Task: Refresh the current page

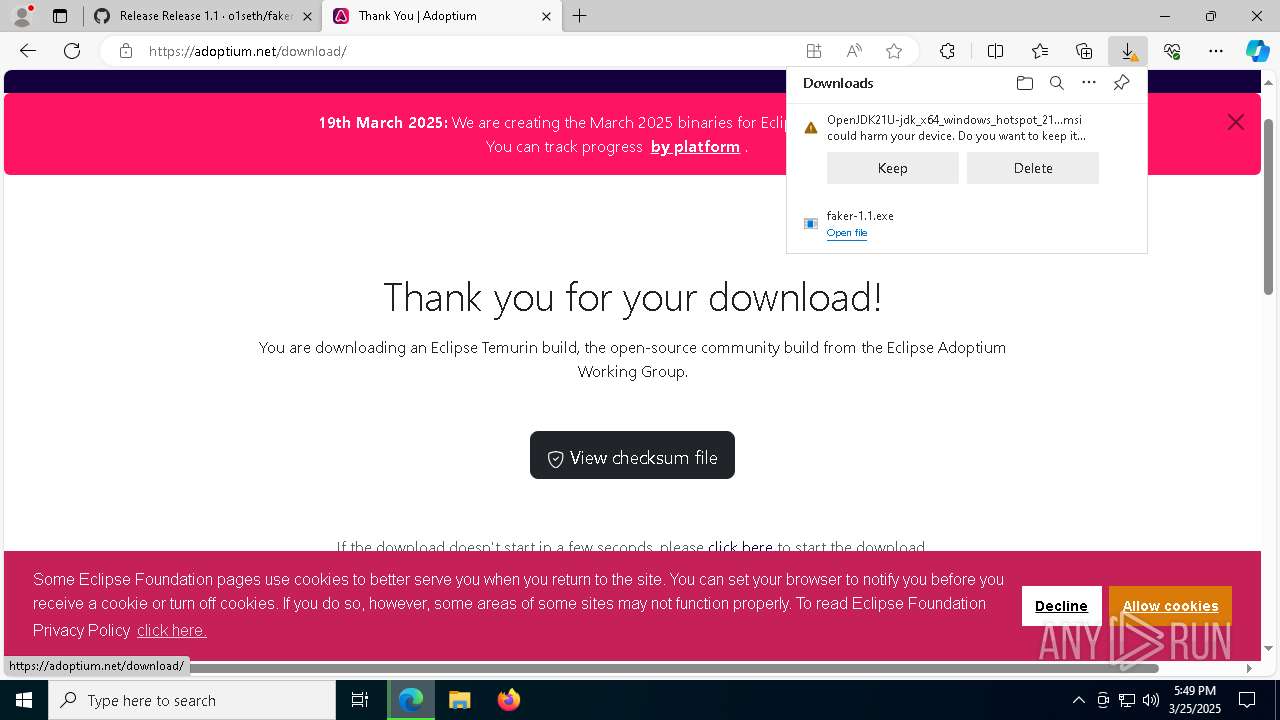Action: (x=72, y=51)
